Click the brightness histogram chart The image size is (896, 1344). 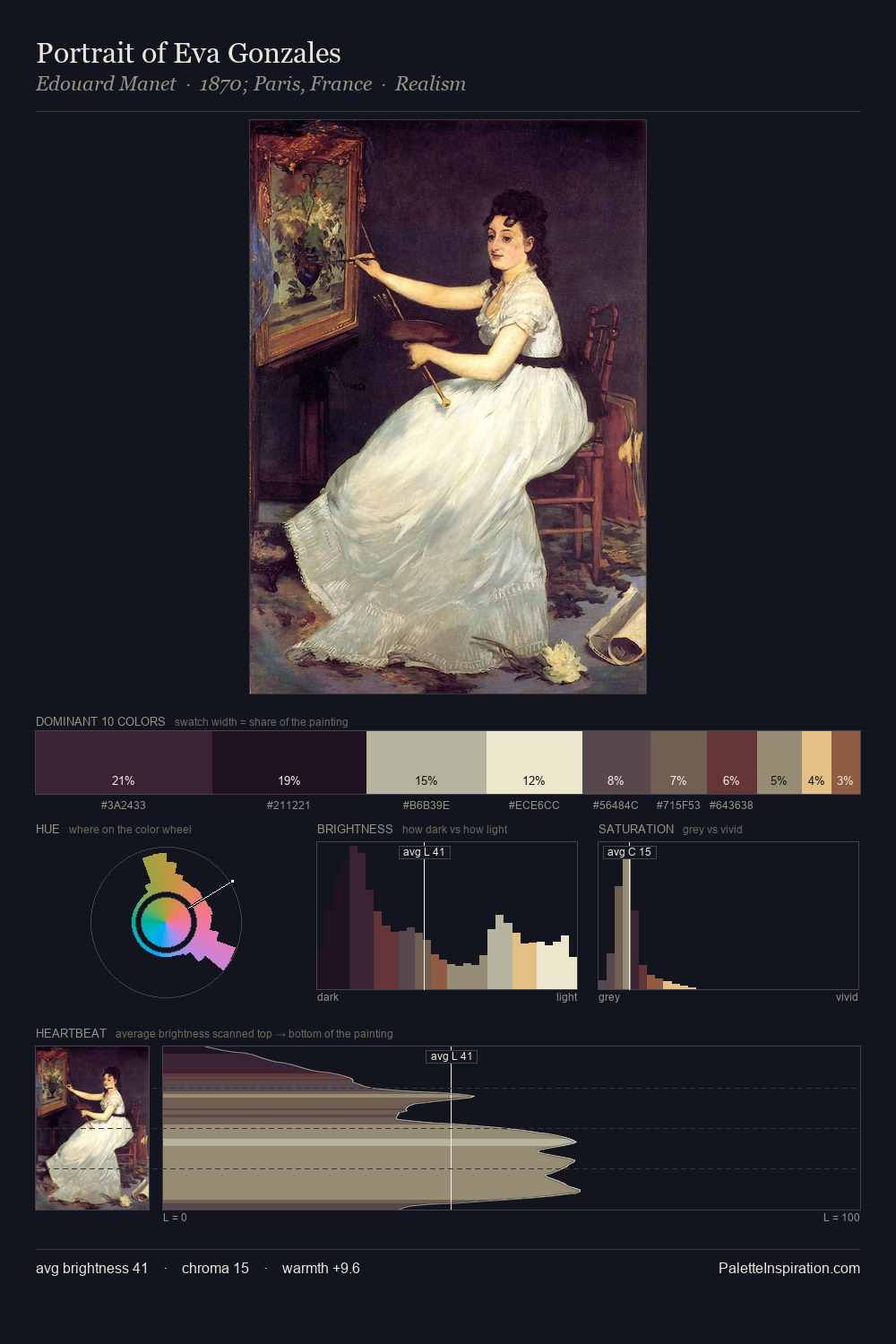click(x=447, y=916)
